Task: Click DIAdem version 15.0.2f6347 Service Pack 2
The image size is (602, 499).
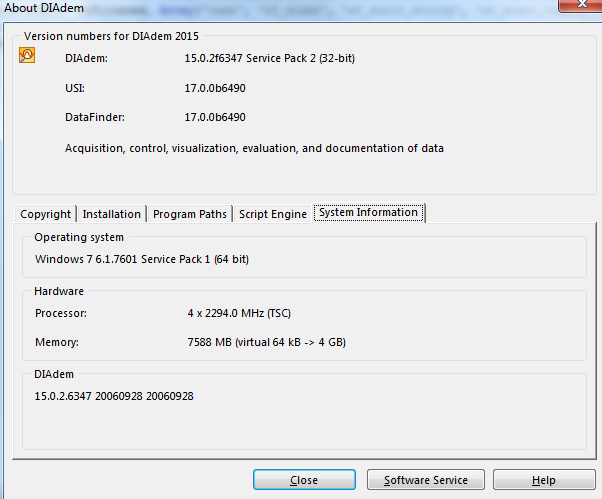Action: (x=270, y=58)
